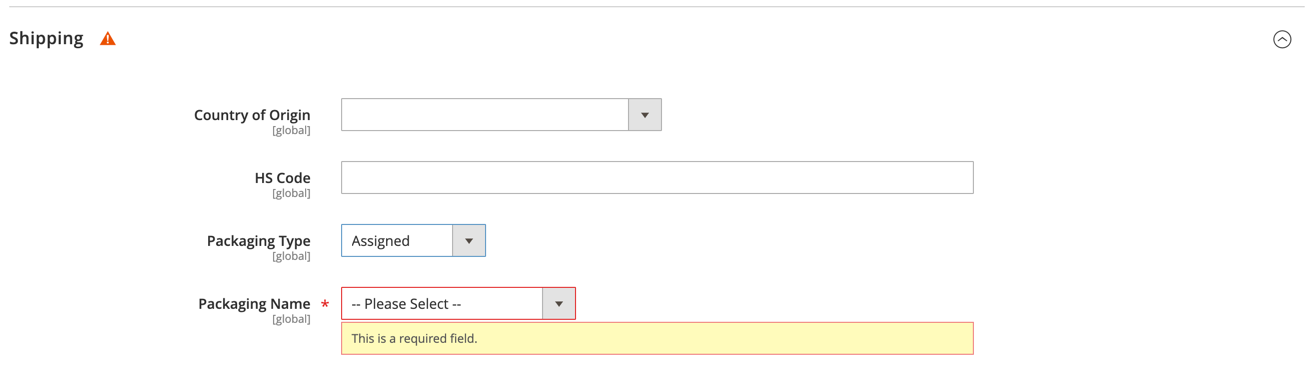Click global scope tag under Packaging Type
Image resolution: width=1312 pixels, height=376 pixels.
pyautogui.click(x=291, y=257)
